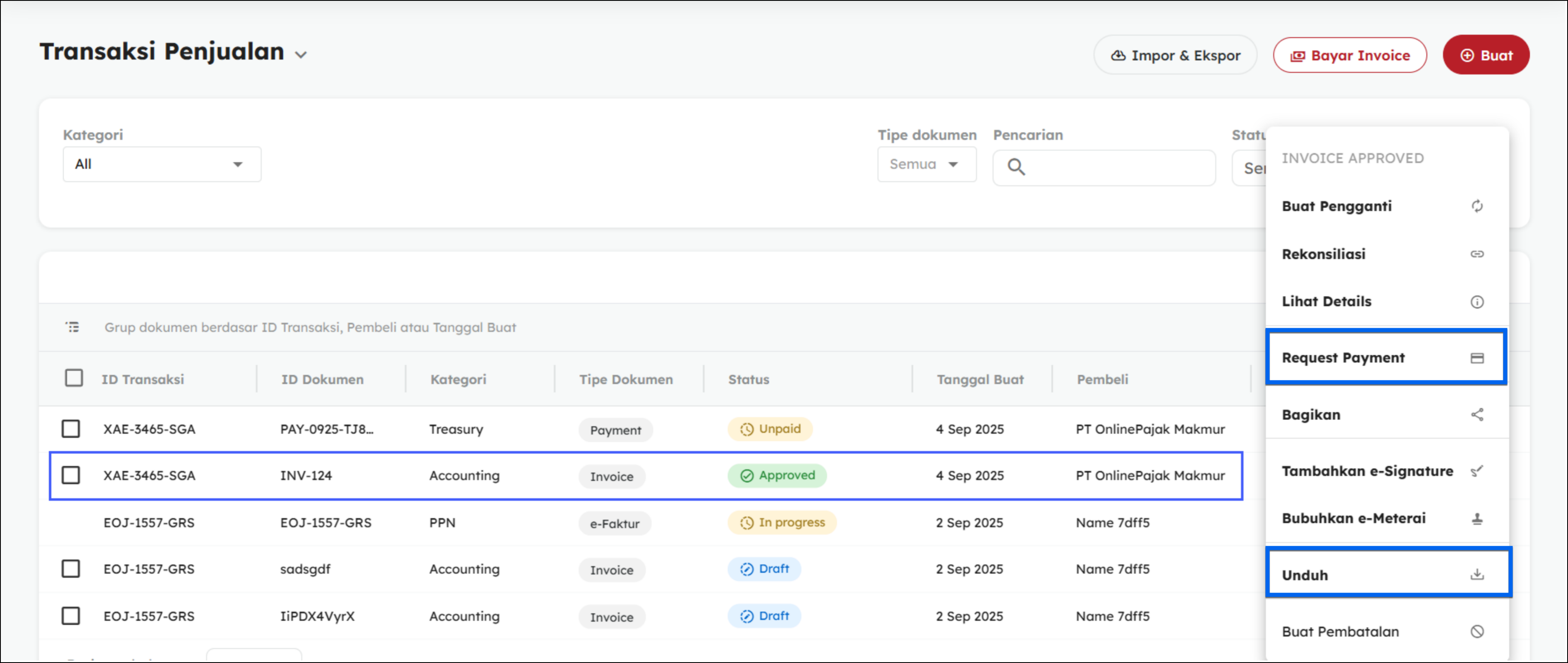Click the Payment type tag
The image size is (1568, 663).
coord(615,430)
